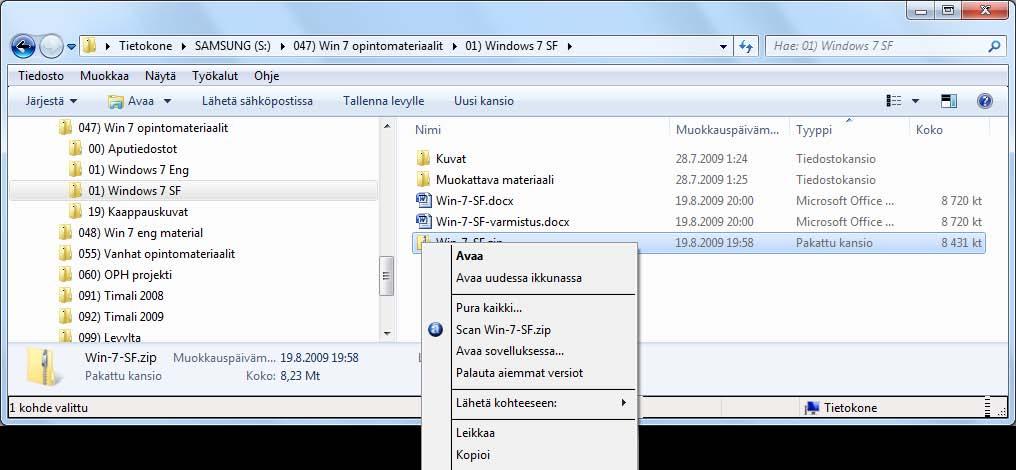This screenshot has height=470, width=1016.
Task: Click the tree pane scroll up arrow
Action: click(387, 126)
